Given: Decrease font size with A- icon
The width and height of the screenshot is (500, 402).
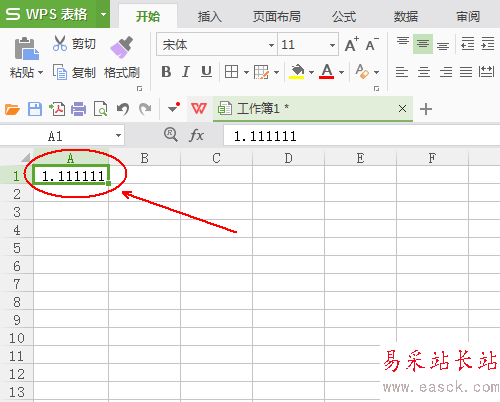Looking at the screenshot, I should pos(372,44).
